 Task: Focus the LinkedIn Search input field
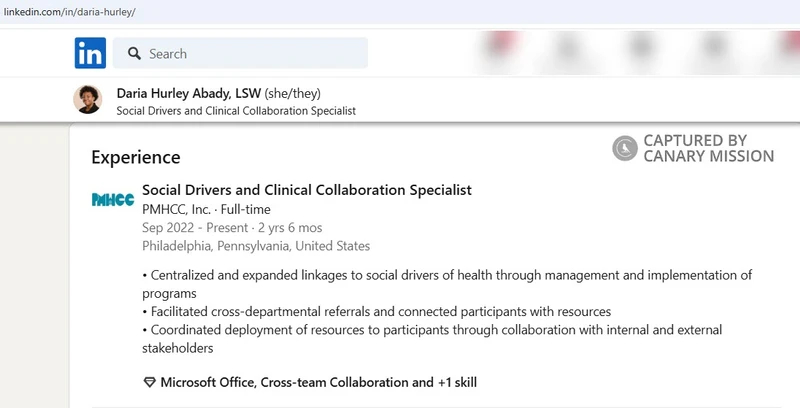(240, 53)
